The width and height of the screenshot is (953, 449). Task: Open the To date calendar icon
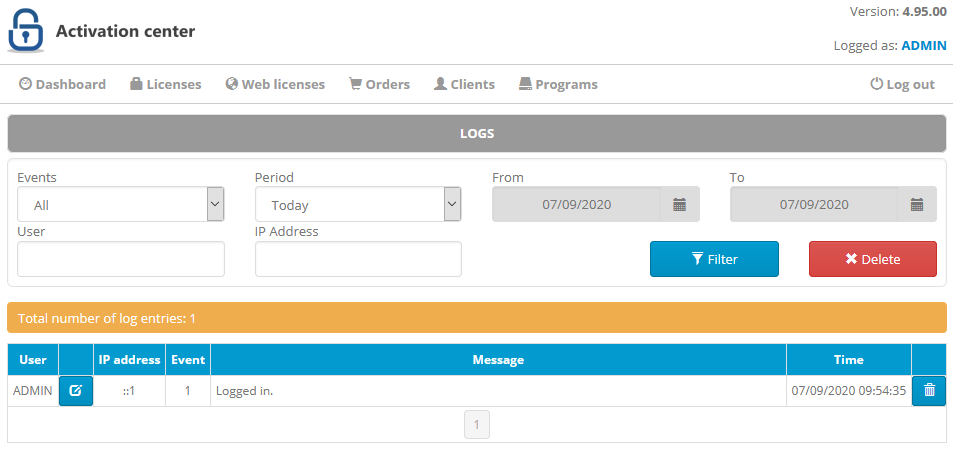coord(917,205)
